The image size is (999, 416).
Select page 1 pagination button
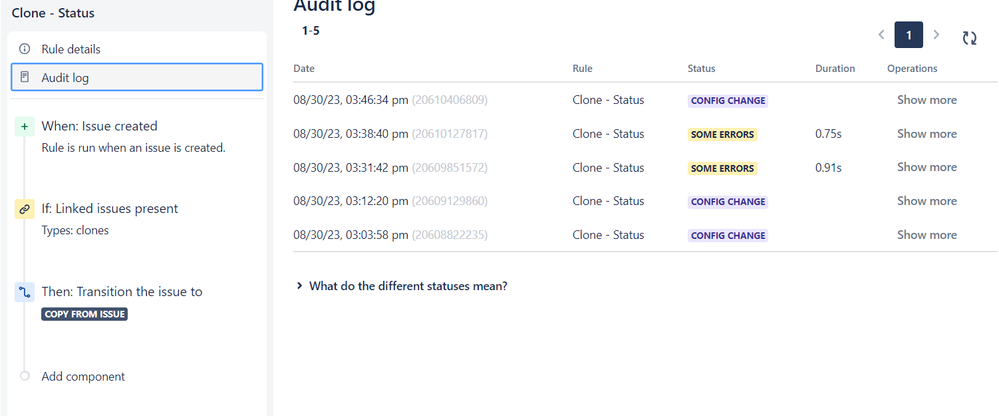click(x=909, y=35)
